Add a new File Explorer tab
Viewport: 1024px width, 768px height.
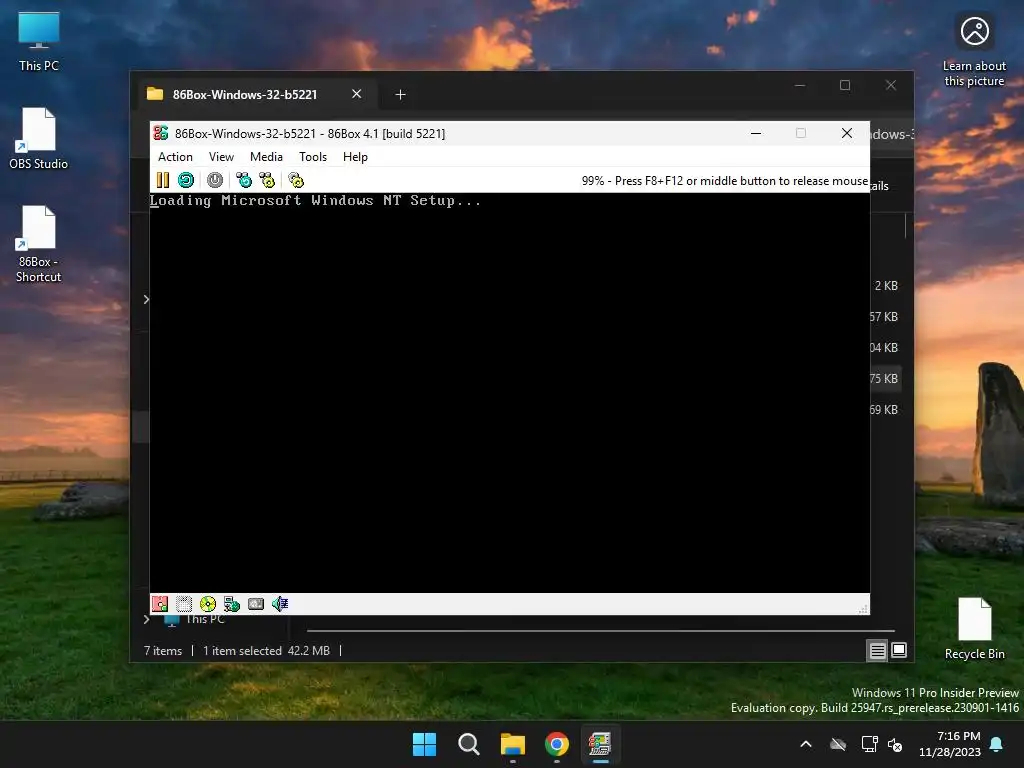point(400,95)
